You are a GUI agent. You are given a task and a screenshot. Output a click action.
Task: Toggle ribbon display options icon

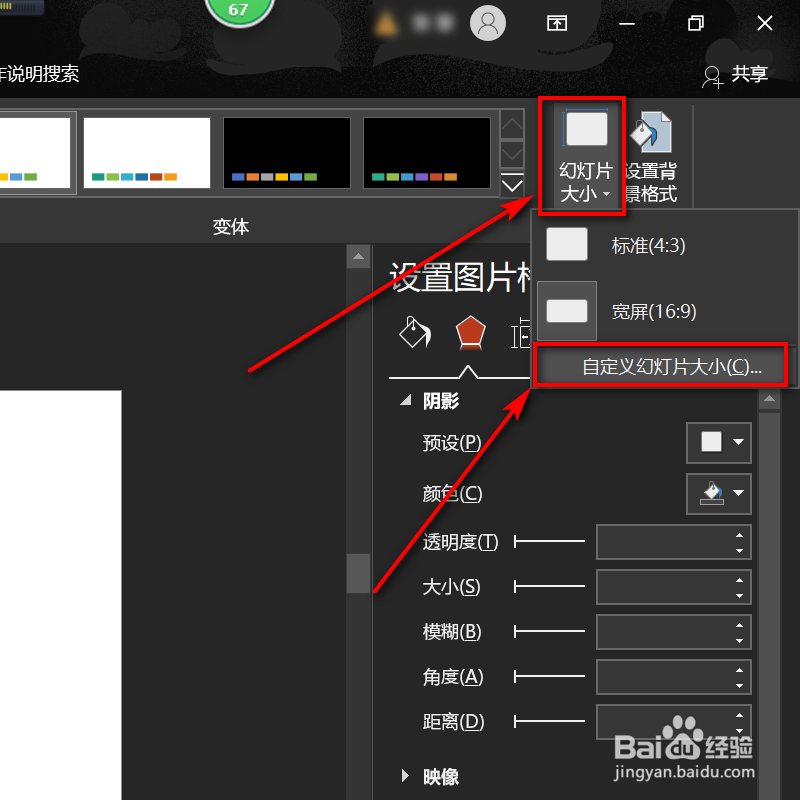click(557, 23)
